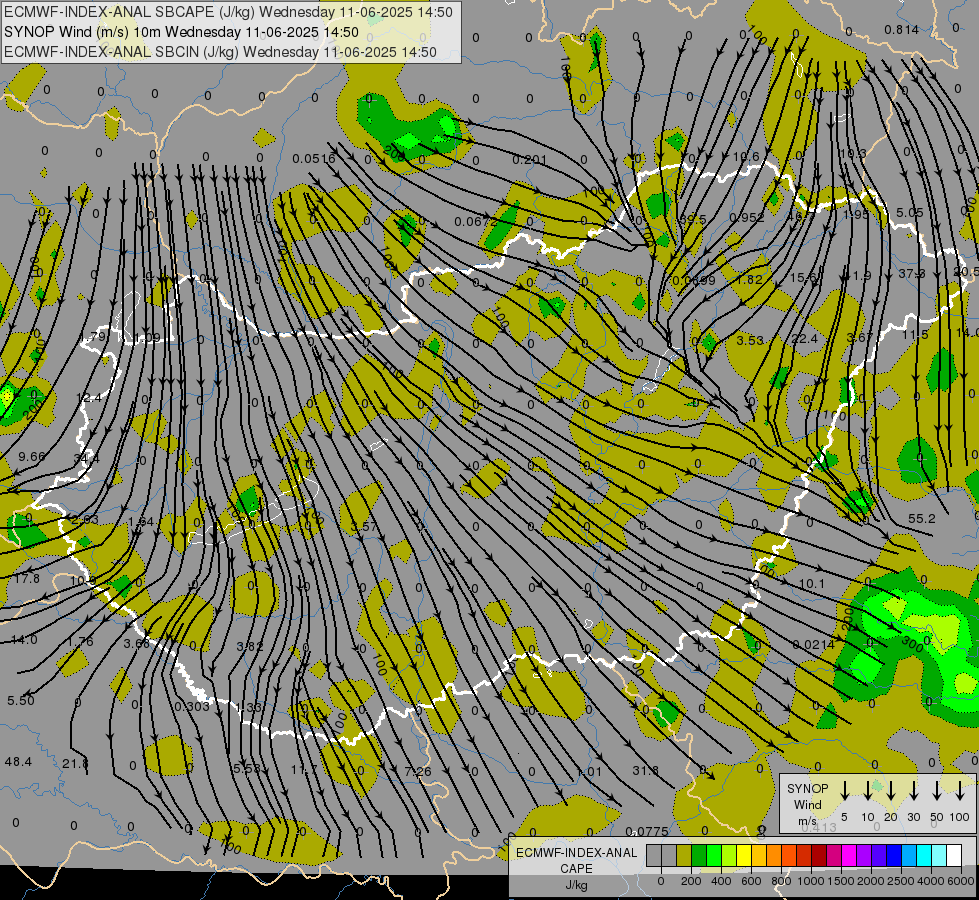The image size is (979, 900).
Task: Pick the dark green CAPE legend swatch
Action: point(699,856)
